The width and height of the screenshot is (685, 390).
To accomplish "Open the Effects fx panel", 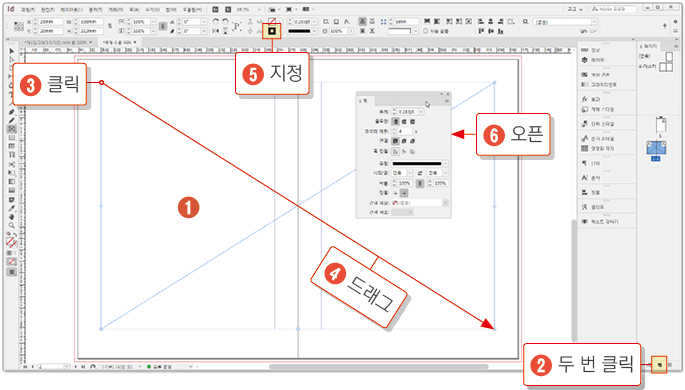I will coord(591,100).
